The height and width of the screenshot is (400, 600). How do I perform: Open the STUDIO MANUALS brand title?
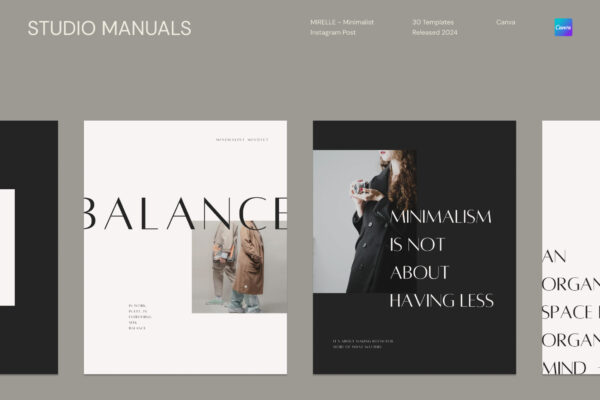pyautogui.click(x=109, y=28)
